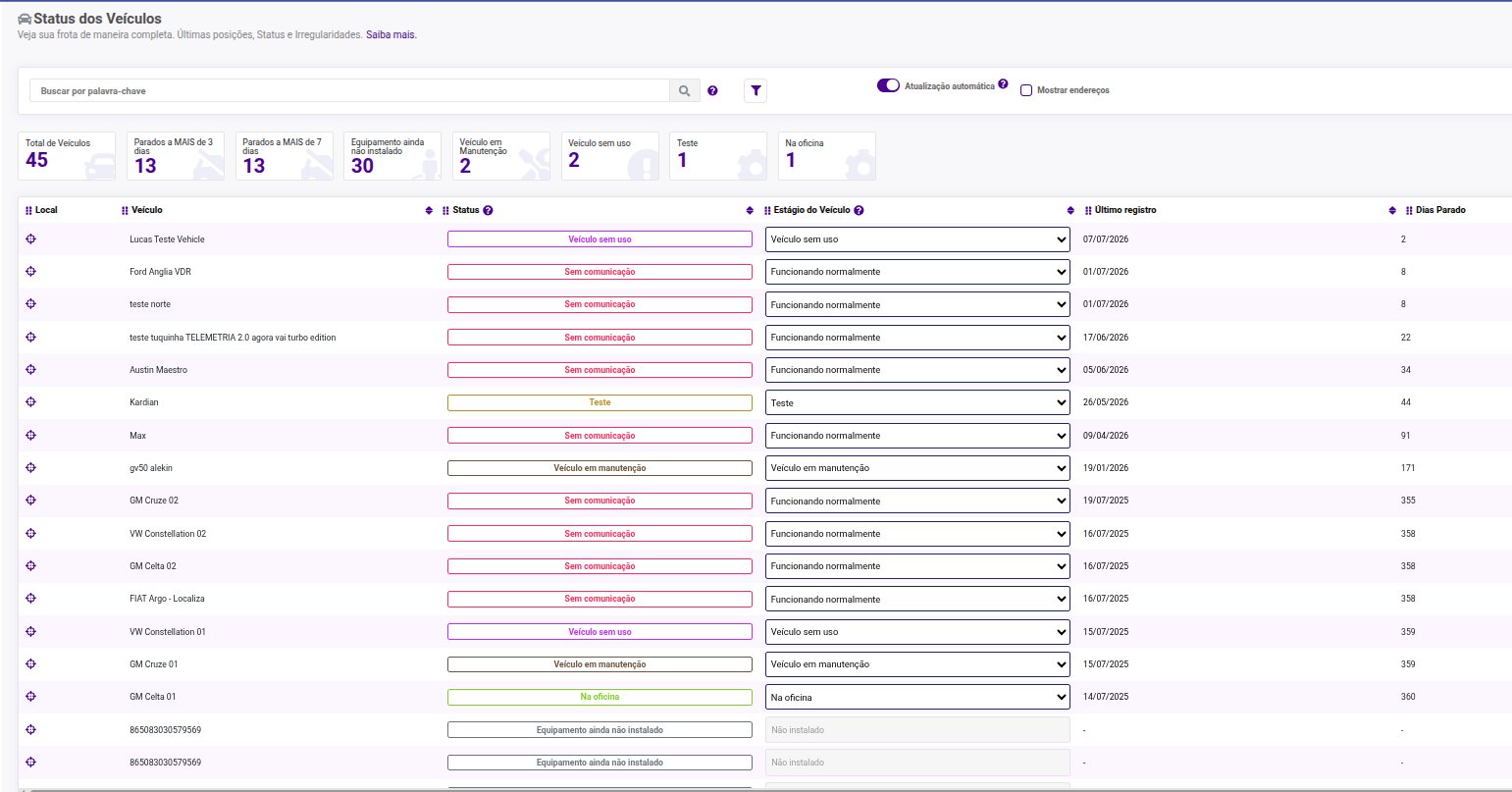Click help icon beside Status header
Image resolution: width=1512 pixels, height=792 pixels.
pos(488,210)
